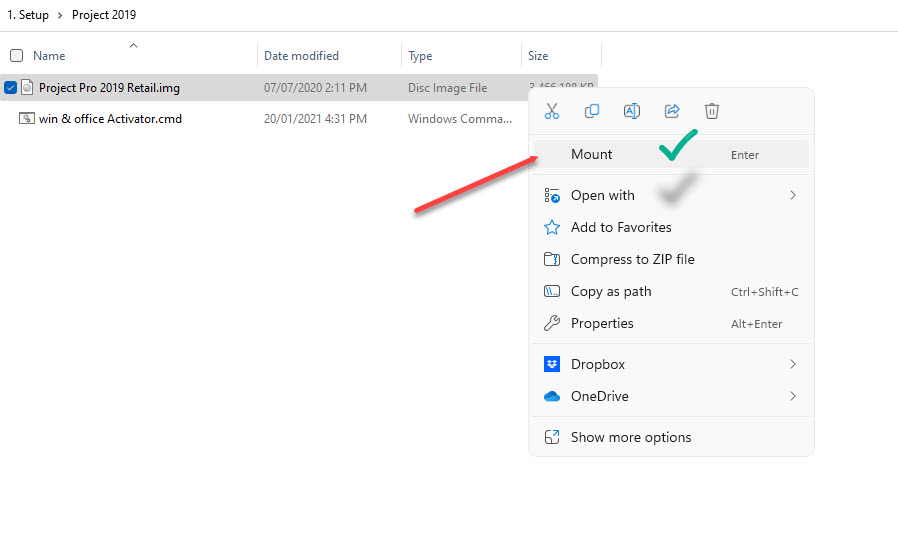The width and height of the screenshot is (898, 539).
Task: Click the Rename icon in context menu
Action: tap(632, 111)
